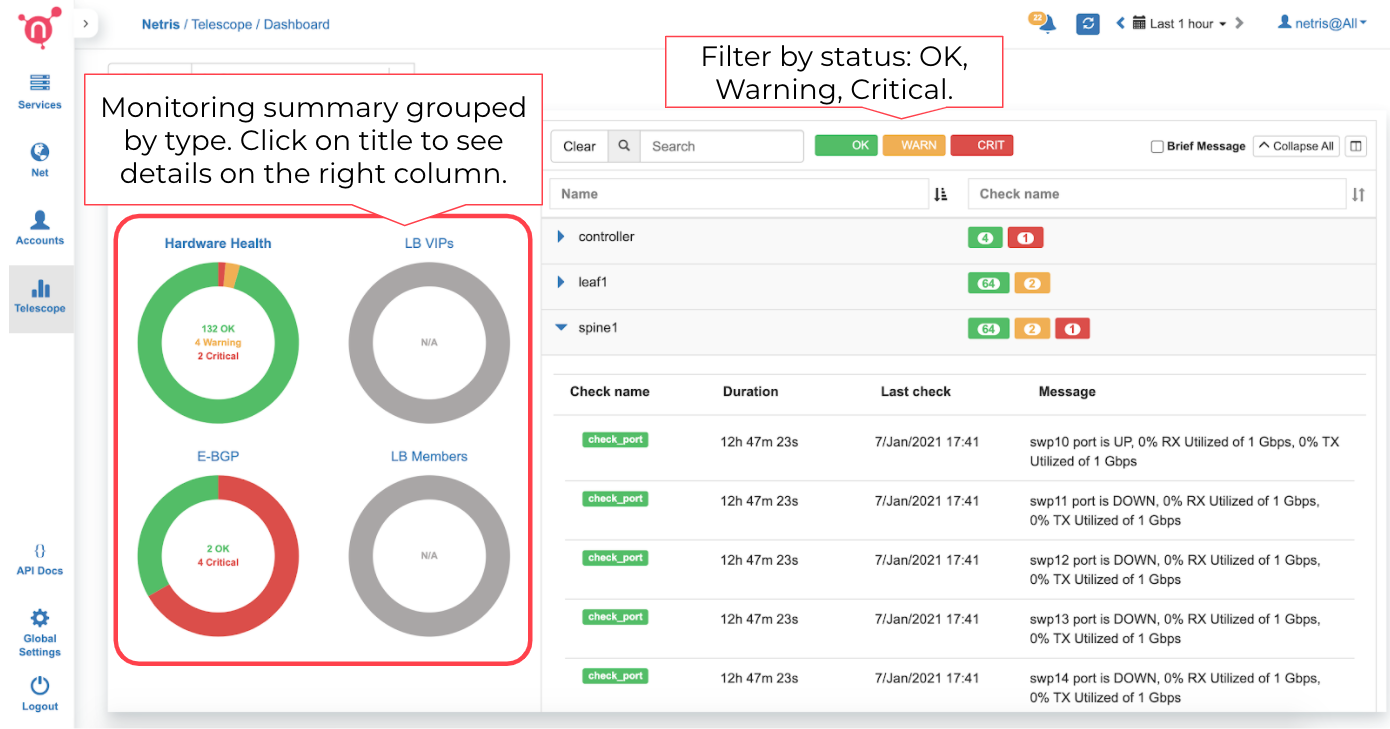This screenshot has height=729, width=1390.
Task: Open Global Settings gear
Action: coord(39,630)
